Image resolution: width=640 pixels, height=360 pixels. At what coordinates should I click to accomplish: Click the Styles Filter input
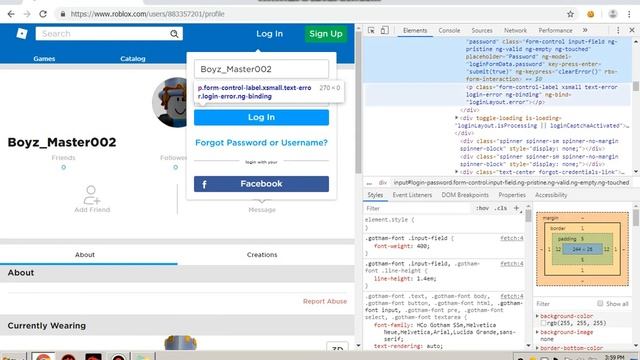click(417, 208)
